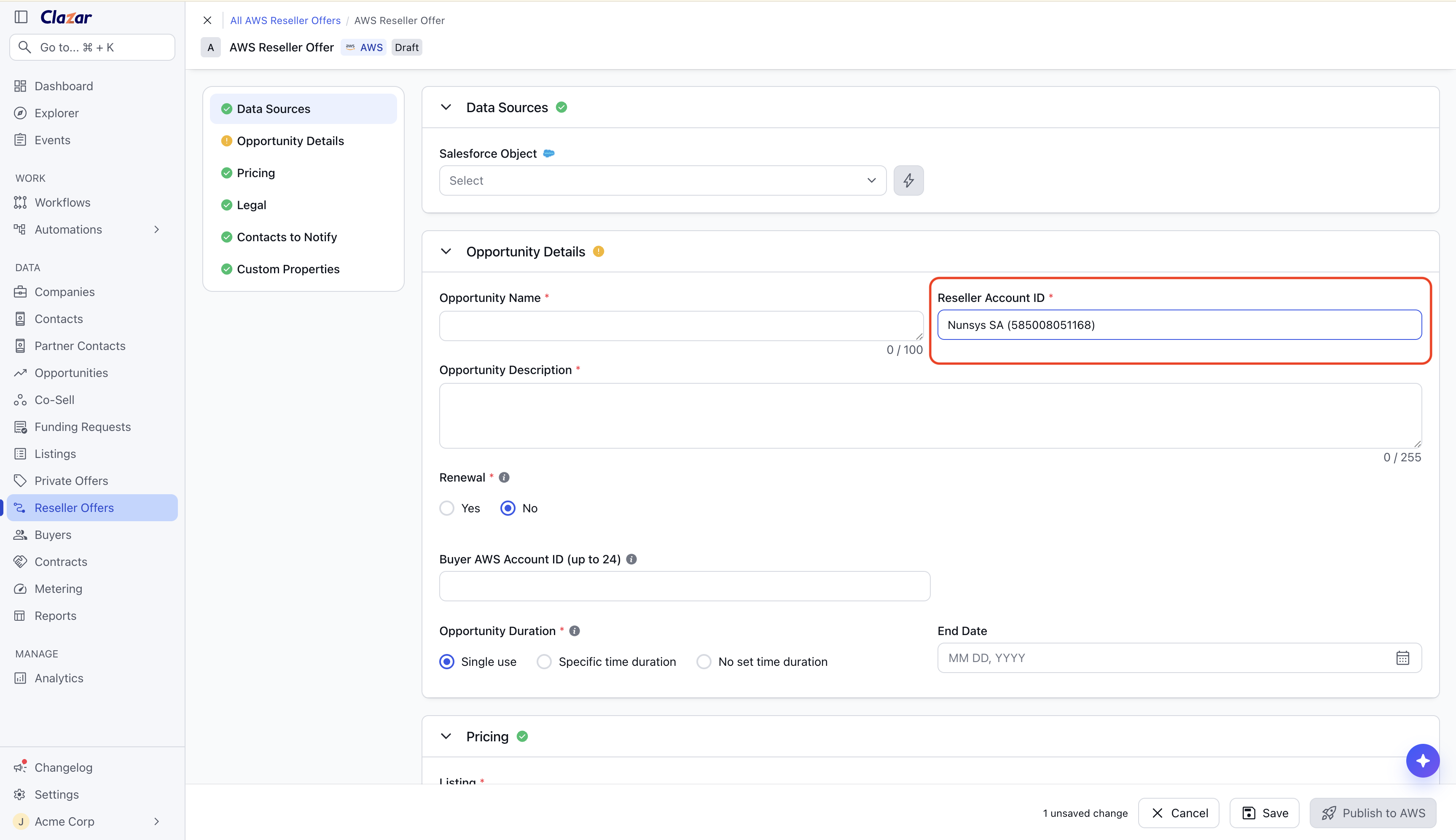The image size is (1456, 840).
Task: Focus the Opportunity Description text area
Action: (930, 416)
